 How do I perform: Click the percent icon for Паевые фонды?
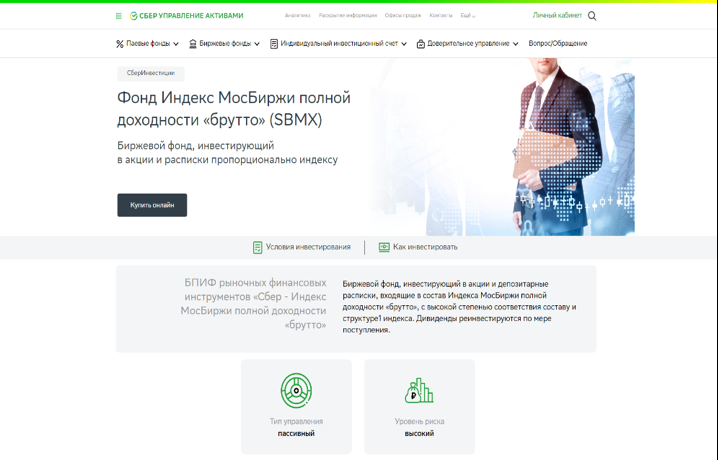[x=120, y=44]
